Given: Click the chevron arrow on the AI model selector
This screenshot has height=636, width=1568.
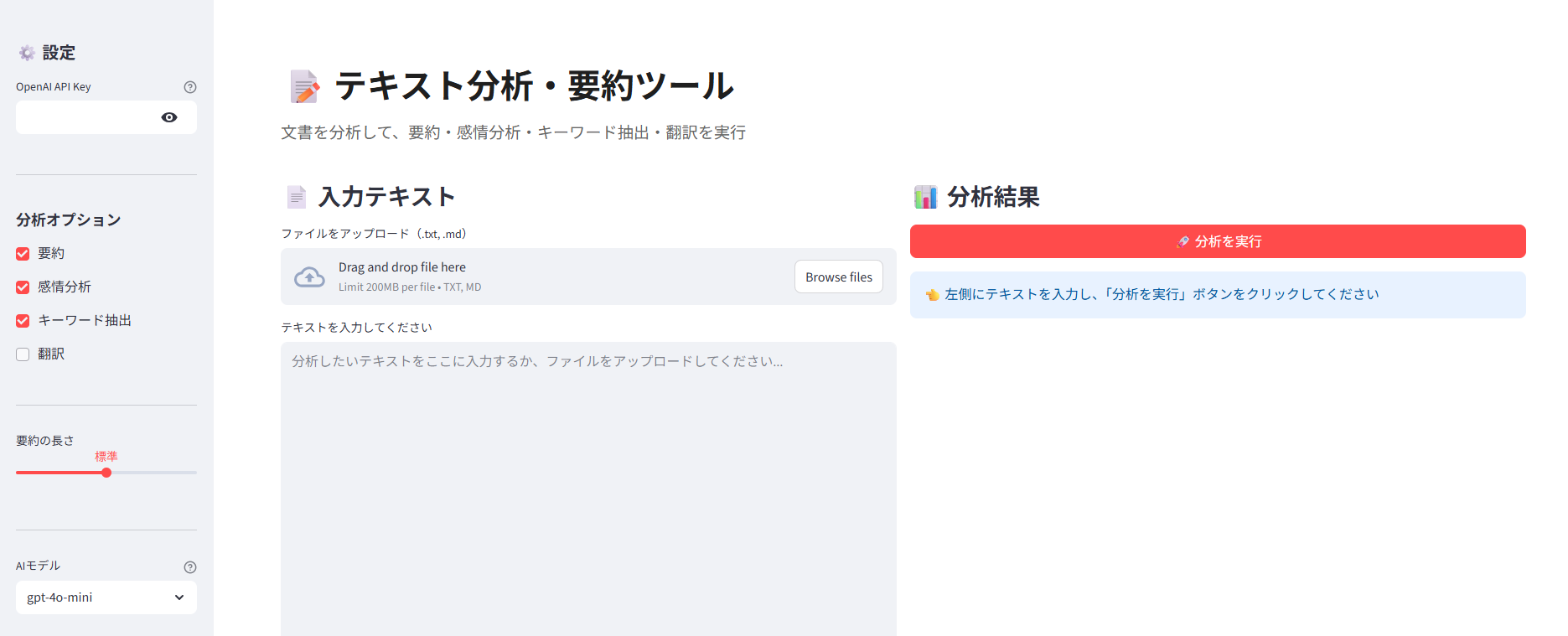Looking at the screenshot, I should pyautogui.click(x=179, y=597).
